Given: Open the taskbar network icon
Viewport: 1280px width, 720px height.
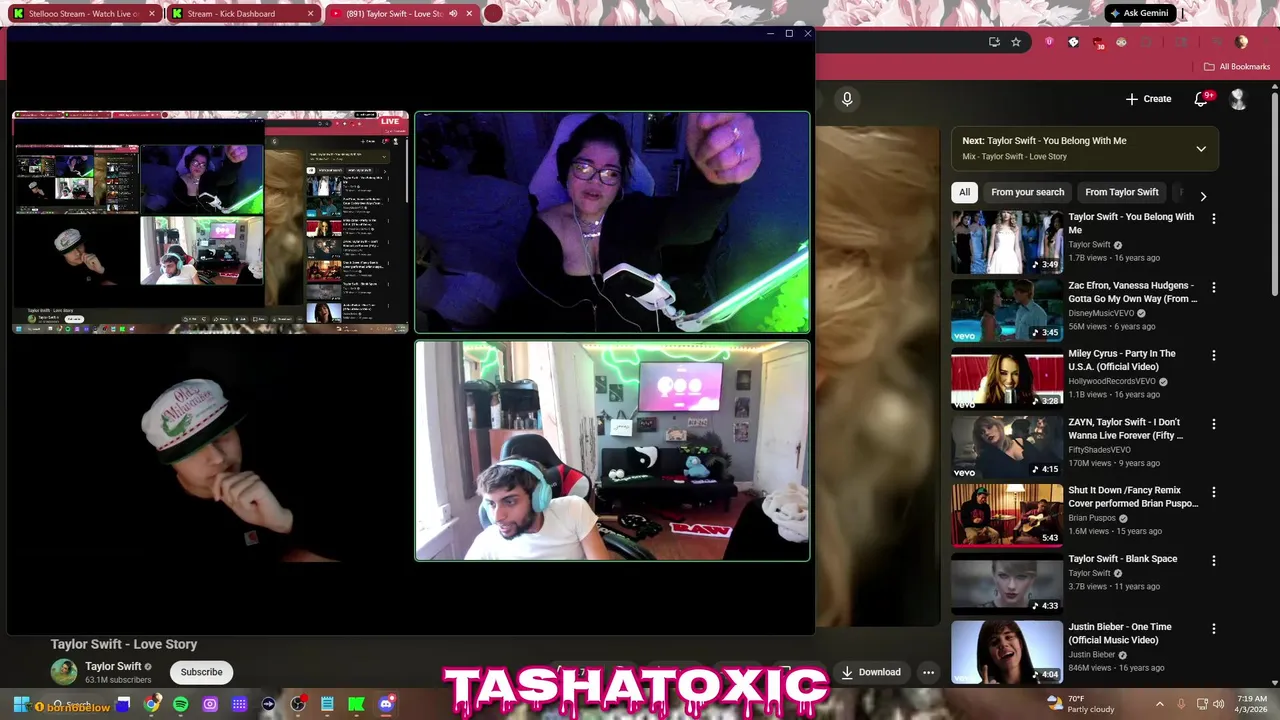Looking at the screenshot, I should (x=1202, y=704).
